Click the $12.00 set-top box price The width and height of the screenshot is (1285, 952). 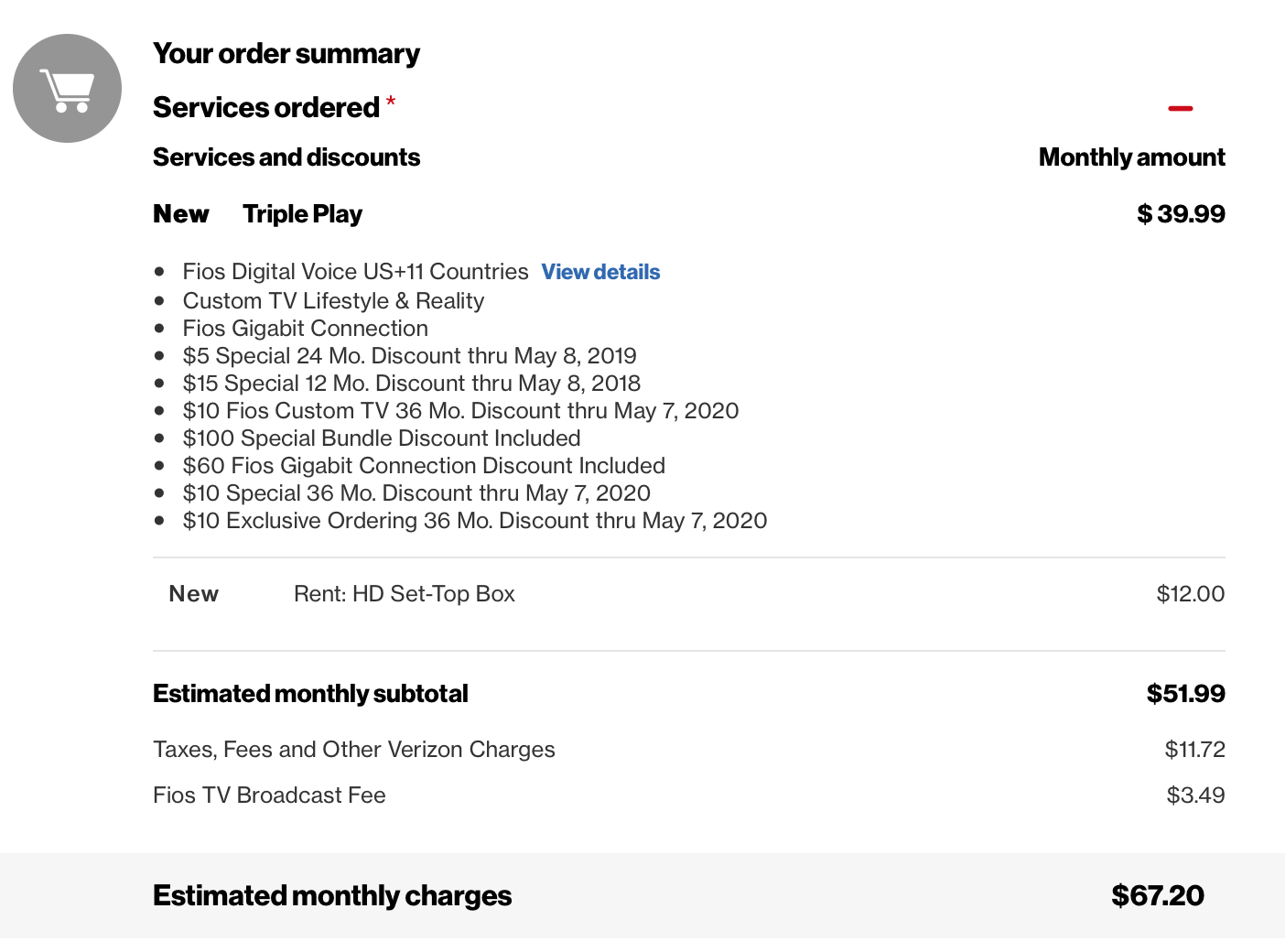pos(1190,594)
